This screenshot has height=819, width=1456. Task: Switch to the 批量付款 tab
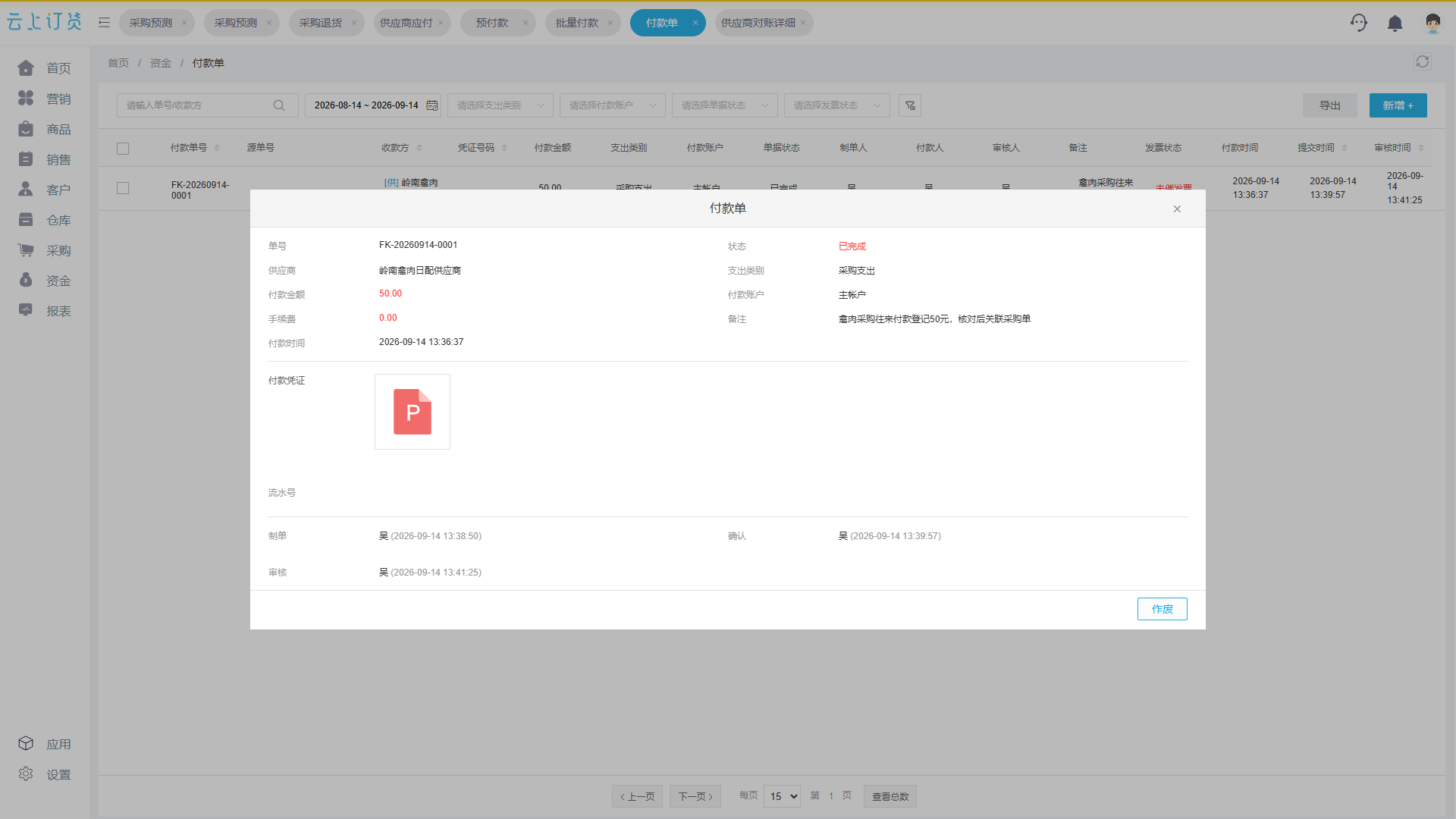[x=582, y=23]
